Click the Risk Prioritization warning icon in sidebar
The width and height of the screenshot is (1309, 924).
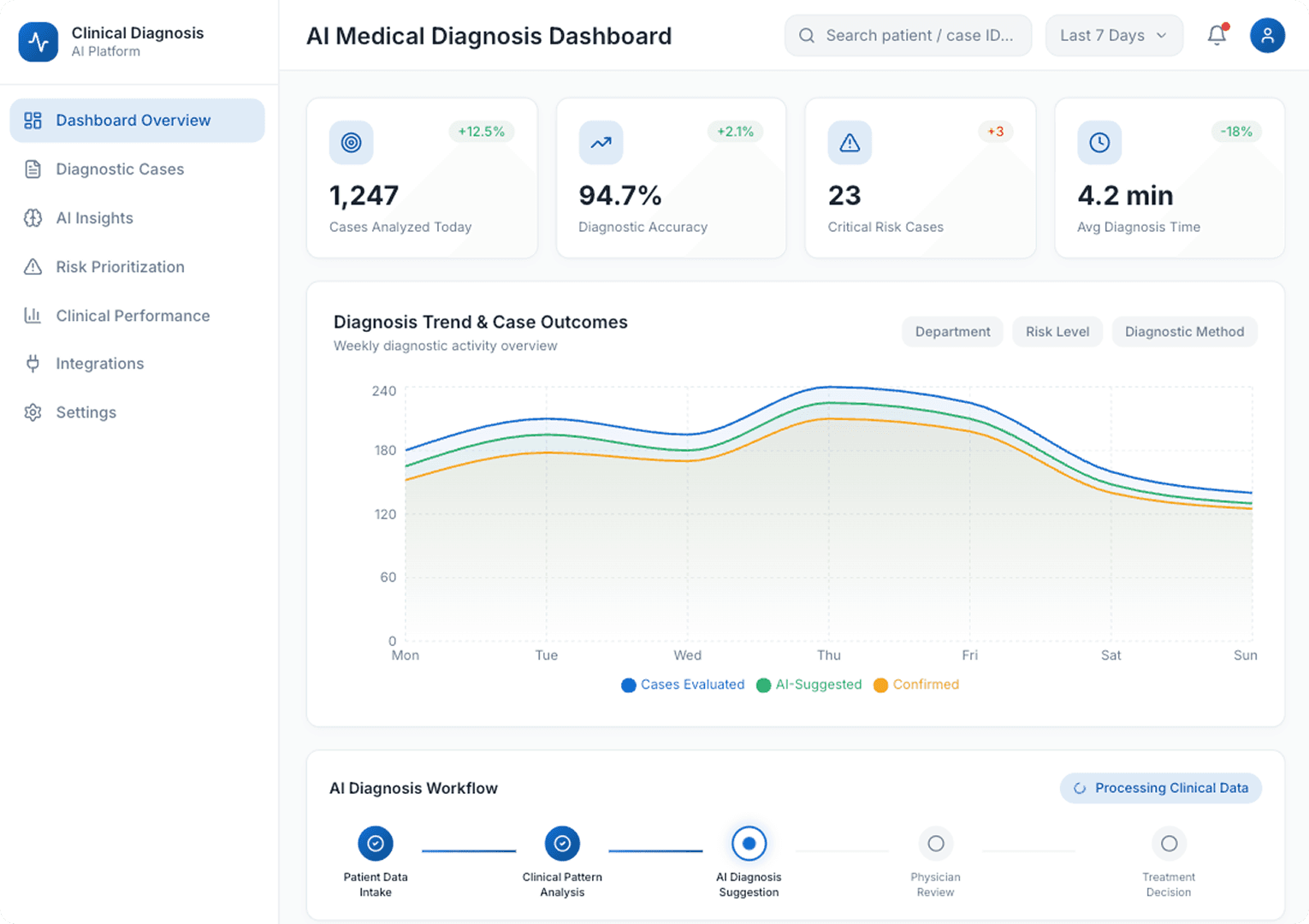pyautogui.click(x=33, y=266)
